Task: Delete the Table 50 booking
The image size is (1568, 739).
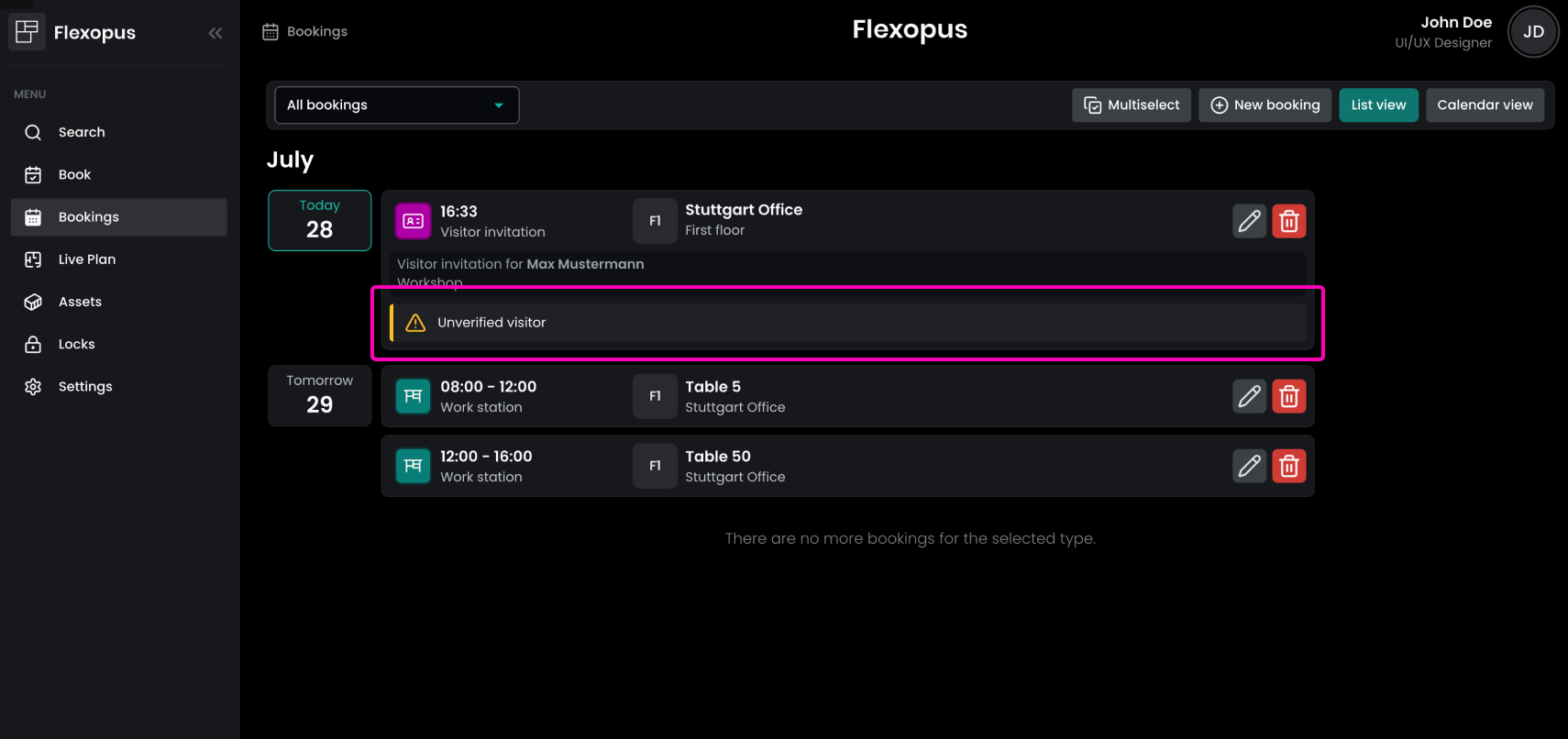Action: 1288,466
